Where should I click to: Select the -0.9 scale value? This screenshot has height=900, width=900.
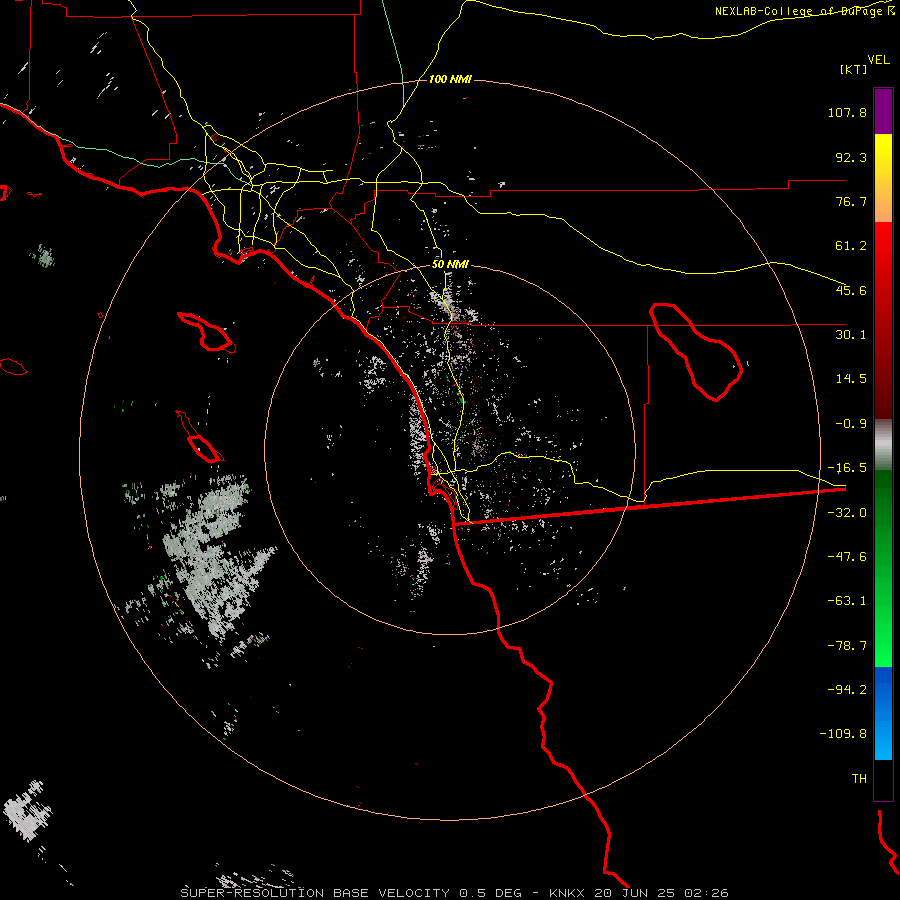851,424
